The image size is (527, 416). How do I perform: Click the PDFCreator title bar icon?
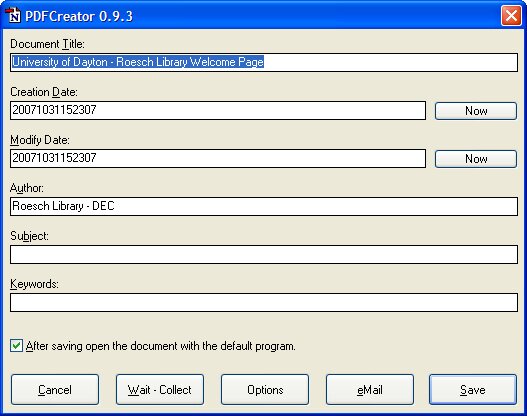click(13, 15)
